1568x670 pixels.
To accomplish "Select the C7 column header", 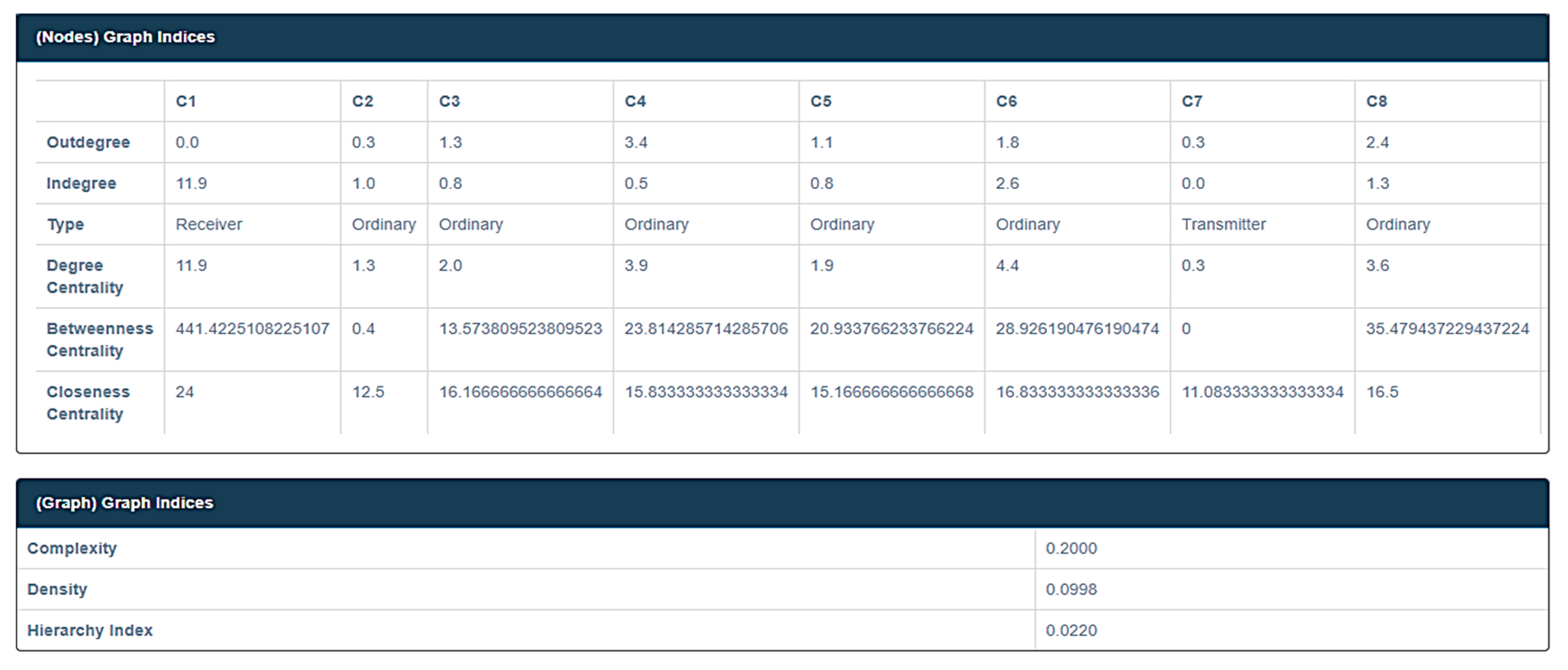I will pos(1192,101).
